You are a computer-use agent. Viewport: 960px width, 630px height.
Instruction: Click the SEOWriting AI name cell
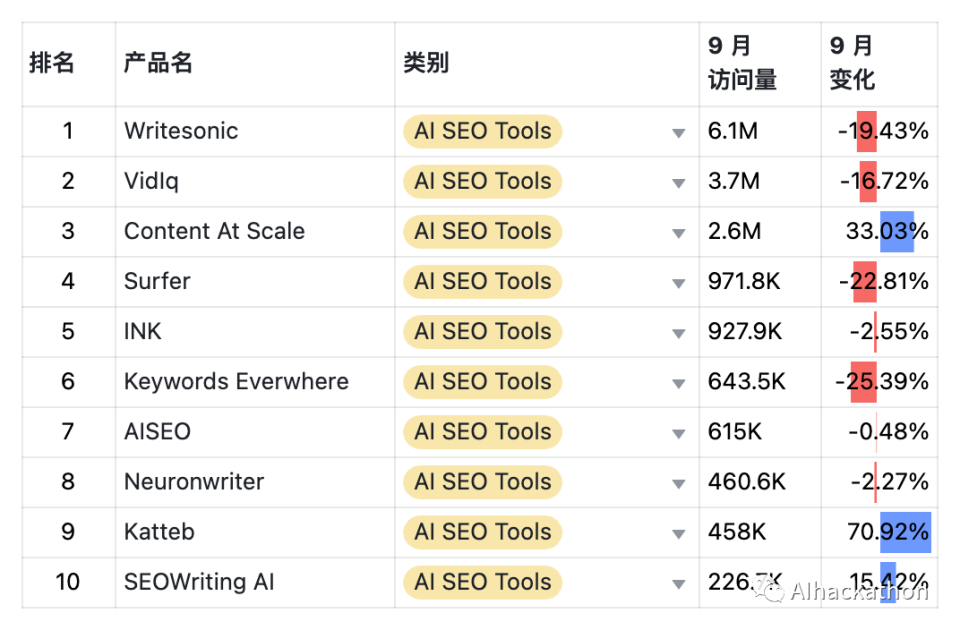(199, 582)
